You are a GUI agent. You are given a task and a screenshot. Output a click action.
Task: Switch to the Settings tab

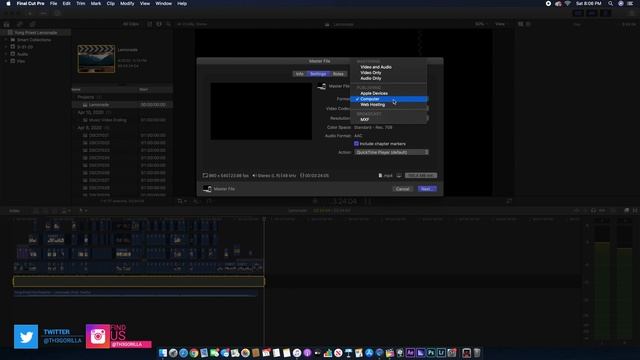[x=318, y=74]
